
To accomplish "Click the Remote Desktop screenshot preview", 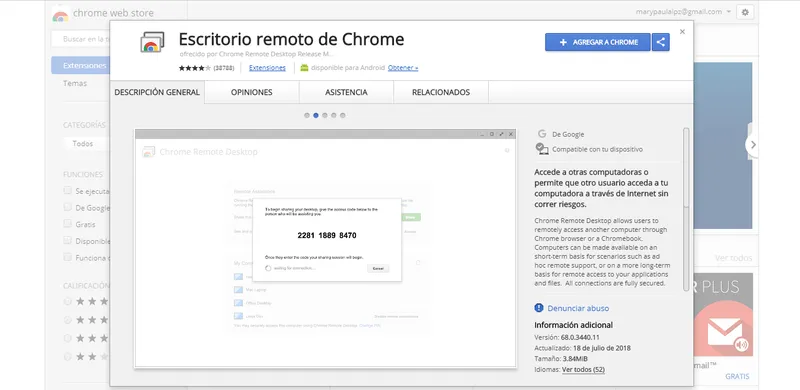I will 326,248.
